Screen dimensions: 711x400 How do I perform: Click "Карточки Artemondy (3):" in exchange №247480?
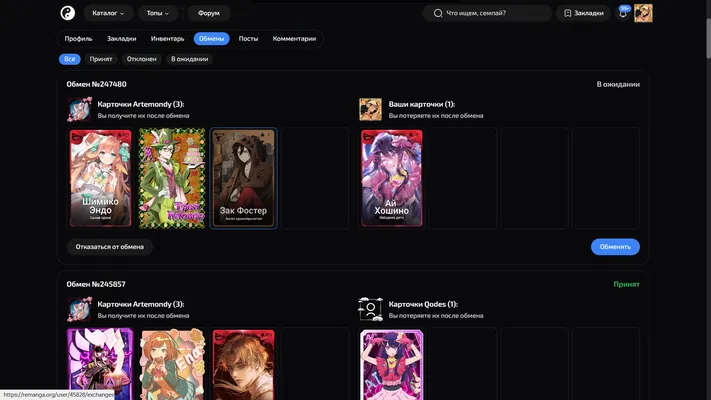pyautogui.click(x=141, y=104)
